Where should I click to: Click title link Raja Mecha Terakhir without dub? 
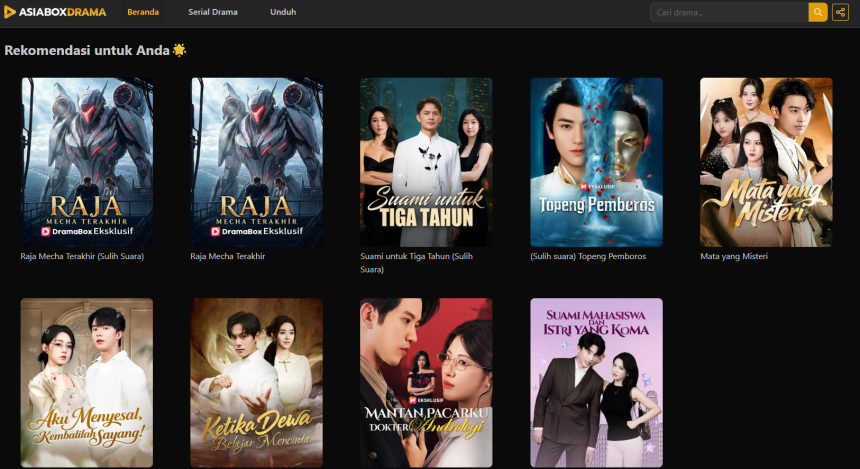(x=228, y=256)
